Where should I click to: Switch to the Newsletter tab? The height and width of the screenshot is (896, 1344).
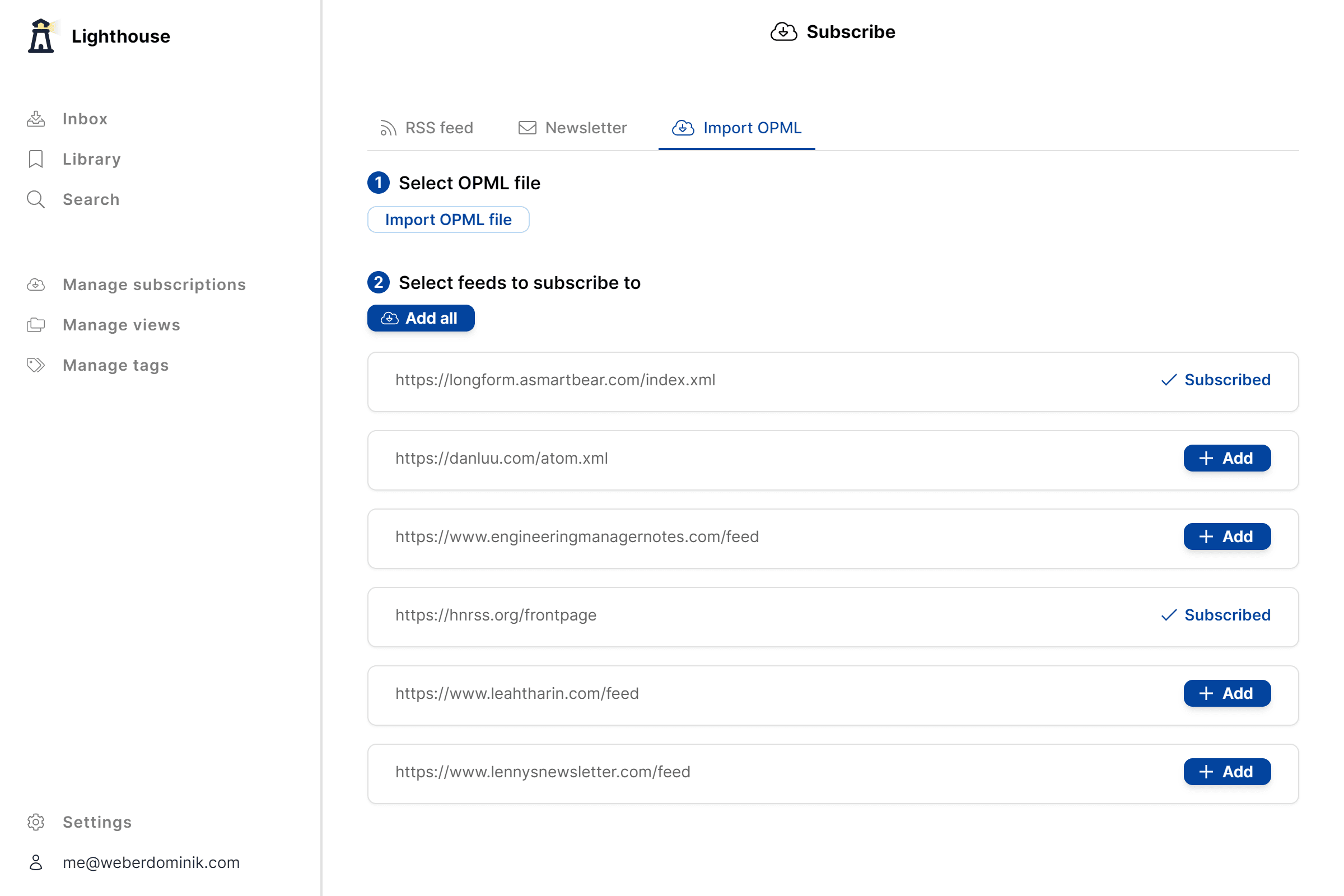click(572, 128)
